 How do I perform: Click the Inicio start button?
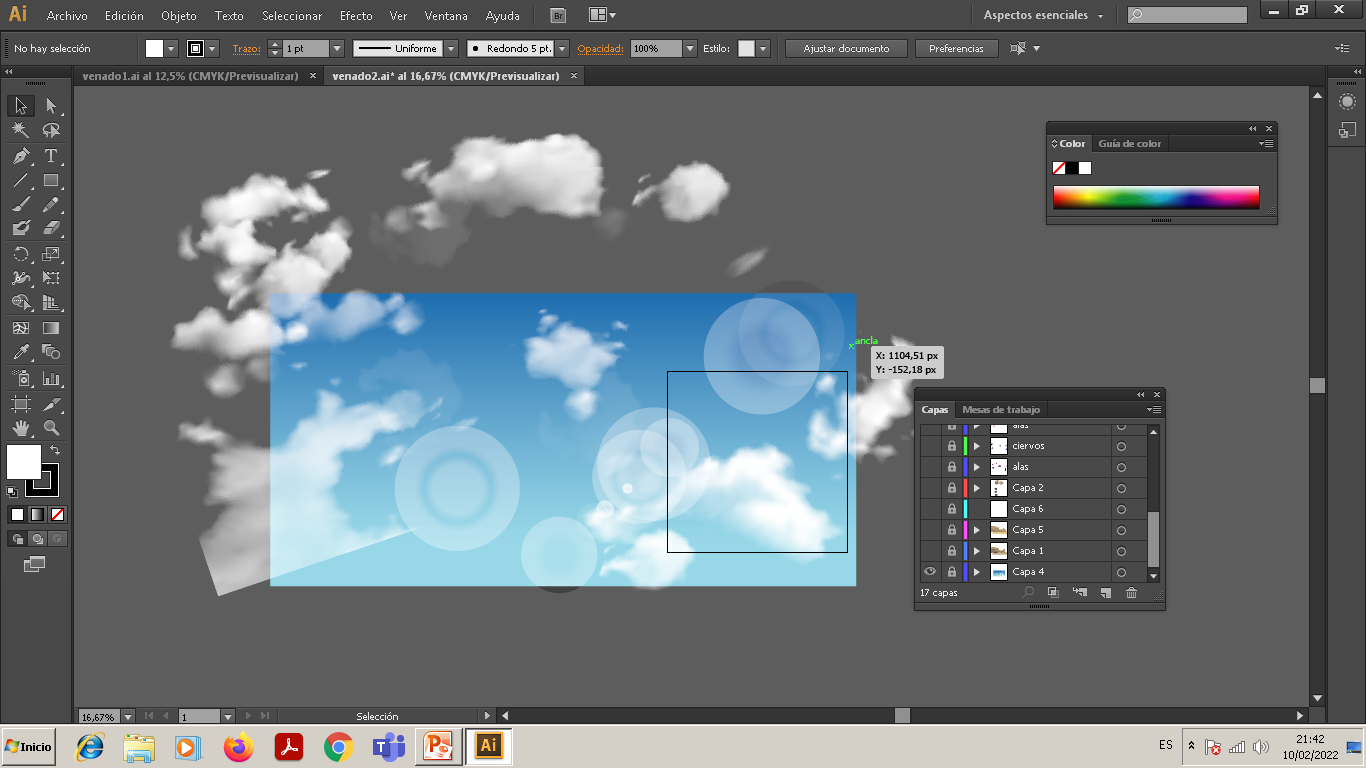pos(28,746)
